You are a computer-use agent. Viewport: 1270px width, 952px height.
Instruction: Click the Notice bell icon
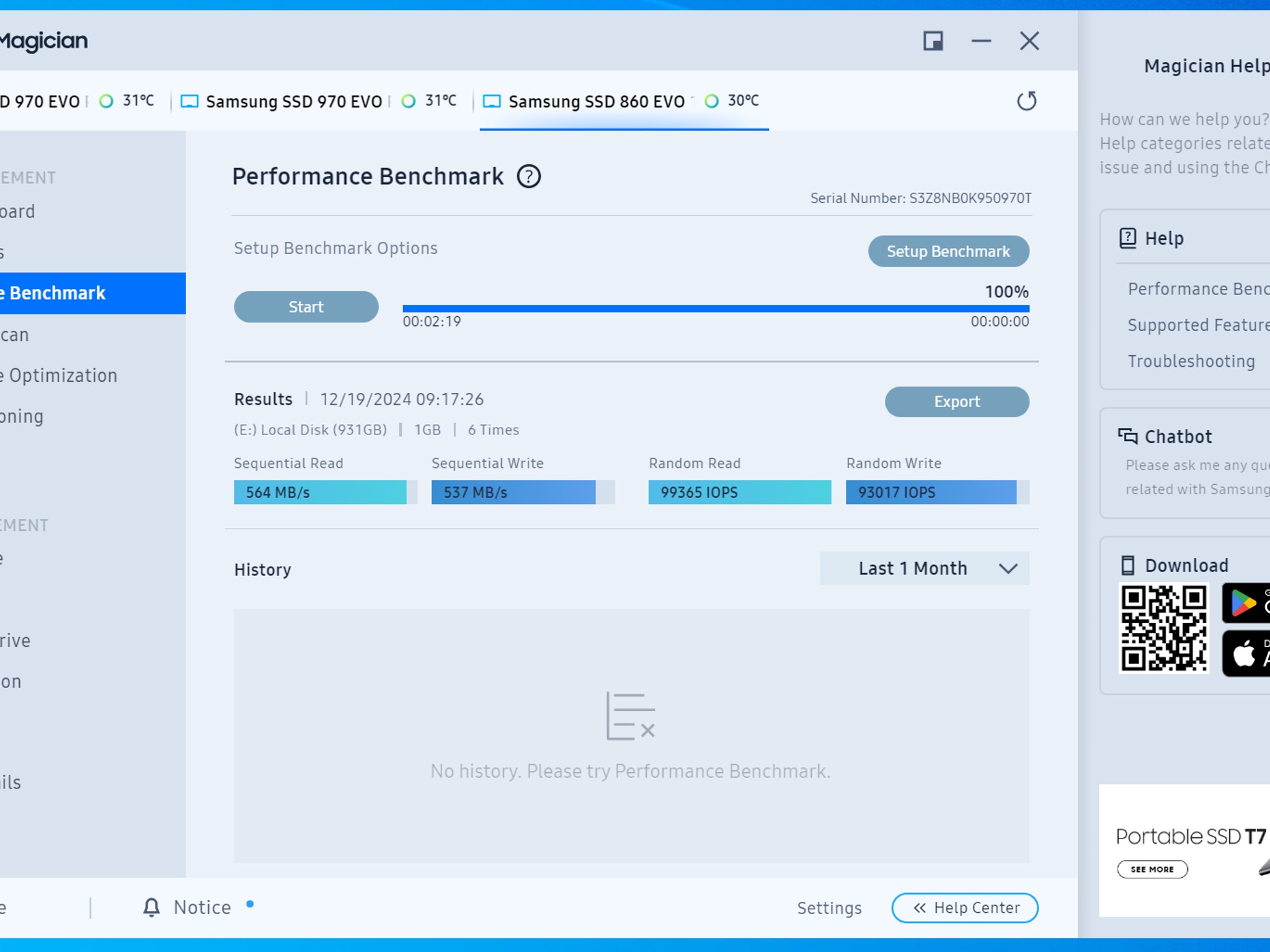(x=151, y=907)
